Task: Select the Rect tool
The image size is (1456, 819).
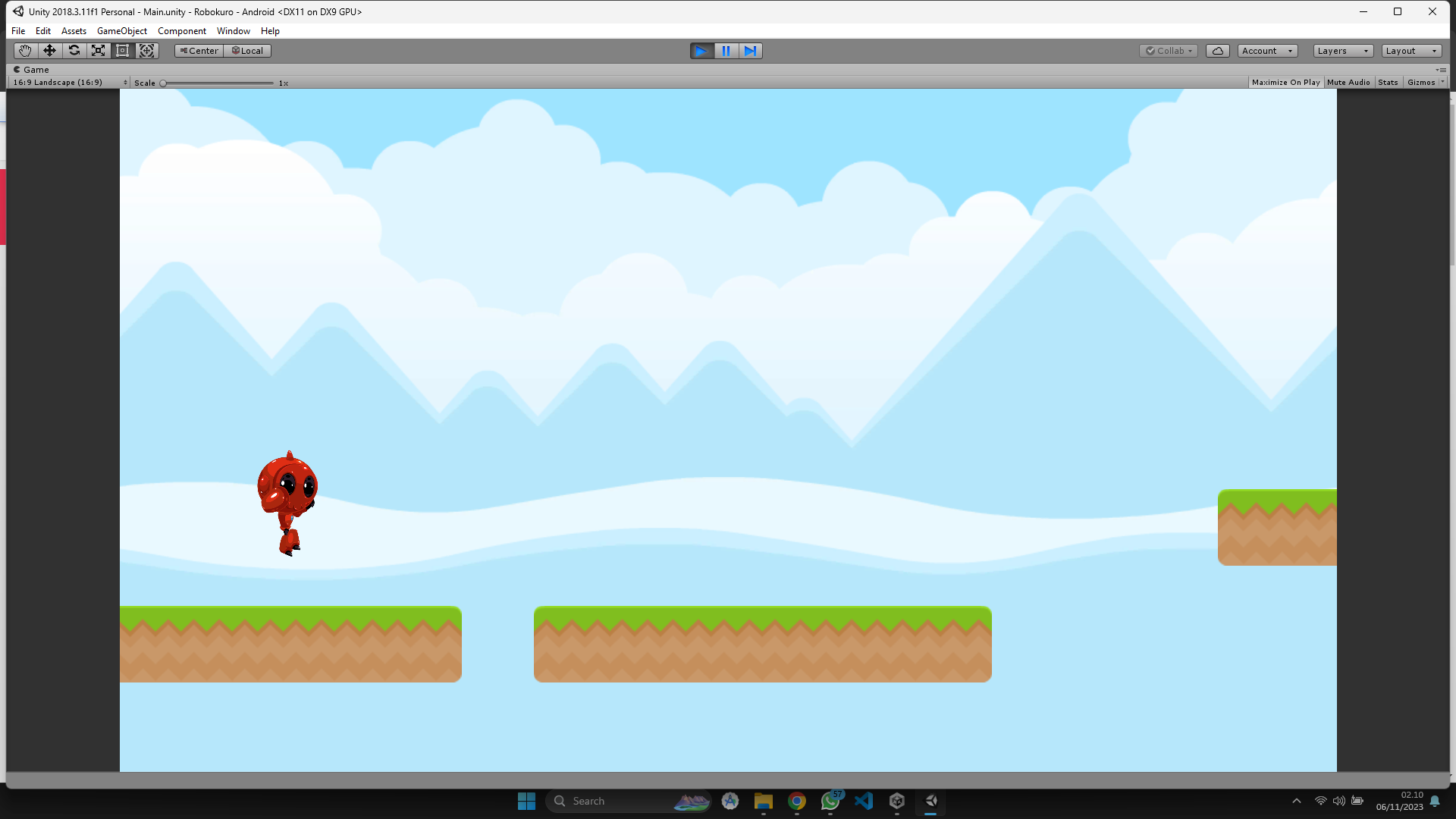Action: [x=122, y=51]
